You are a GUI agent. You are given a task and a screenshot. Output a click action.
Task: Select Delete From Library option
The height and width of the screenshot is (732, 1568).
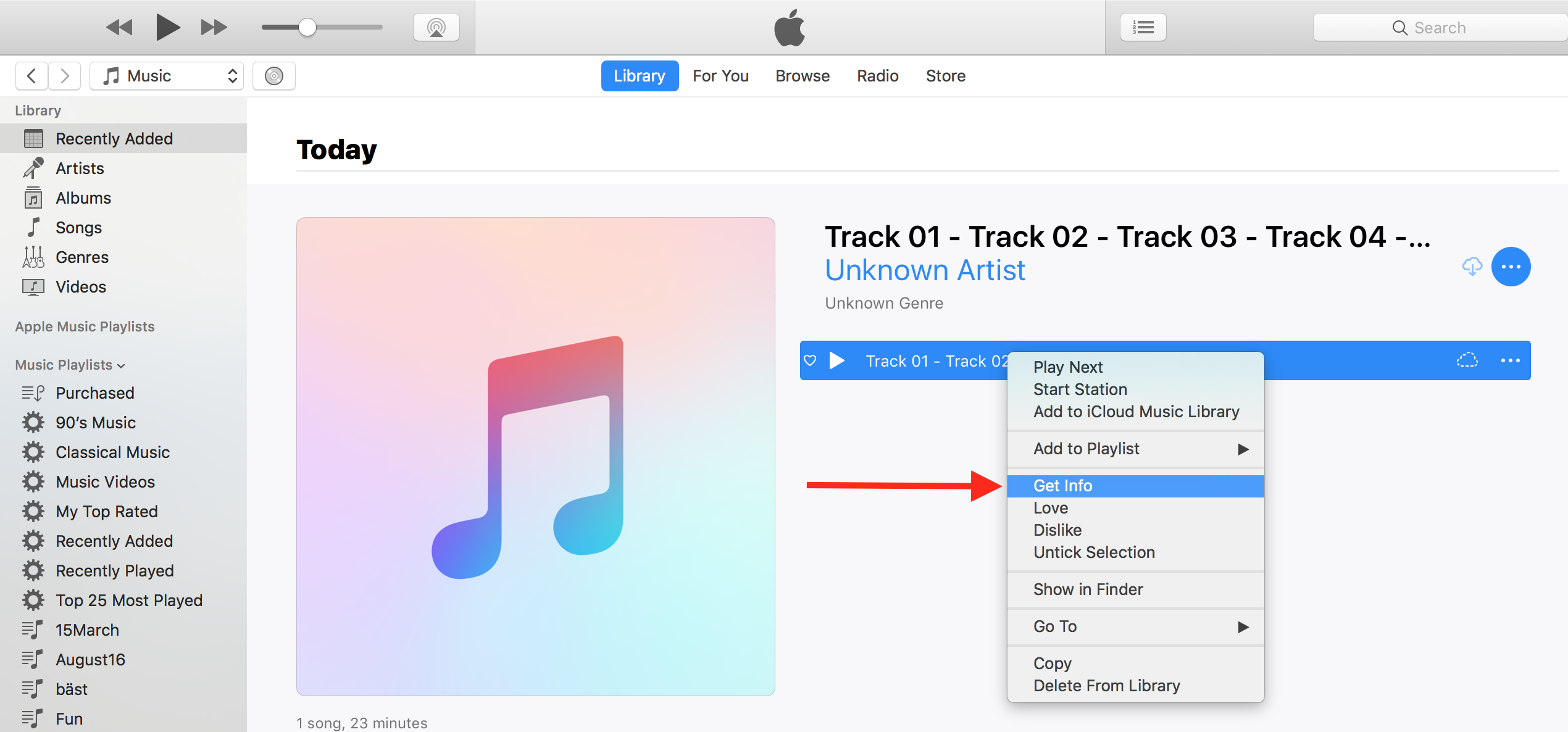[1108, 685]
